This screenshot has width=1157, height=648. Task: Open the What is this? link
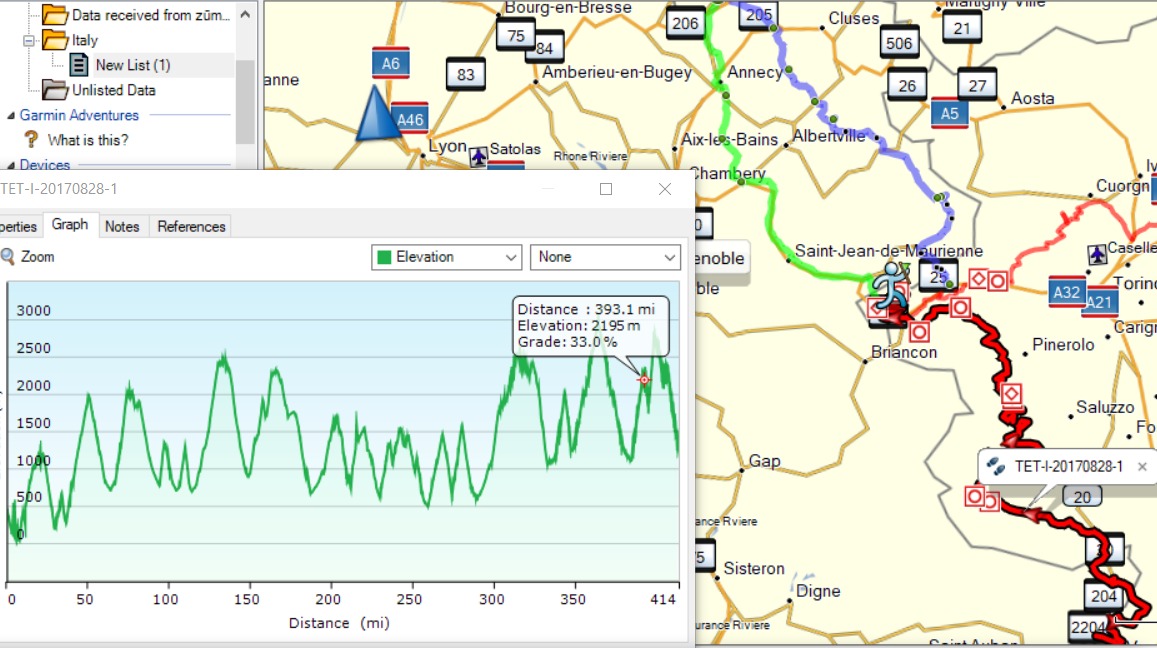point(88,139)
